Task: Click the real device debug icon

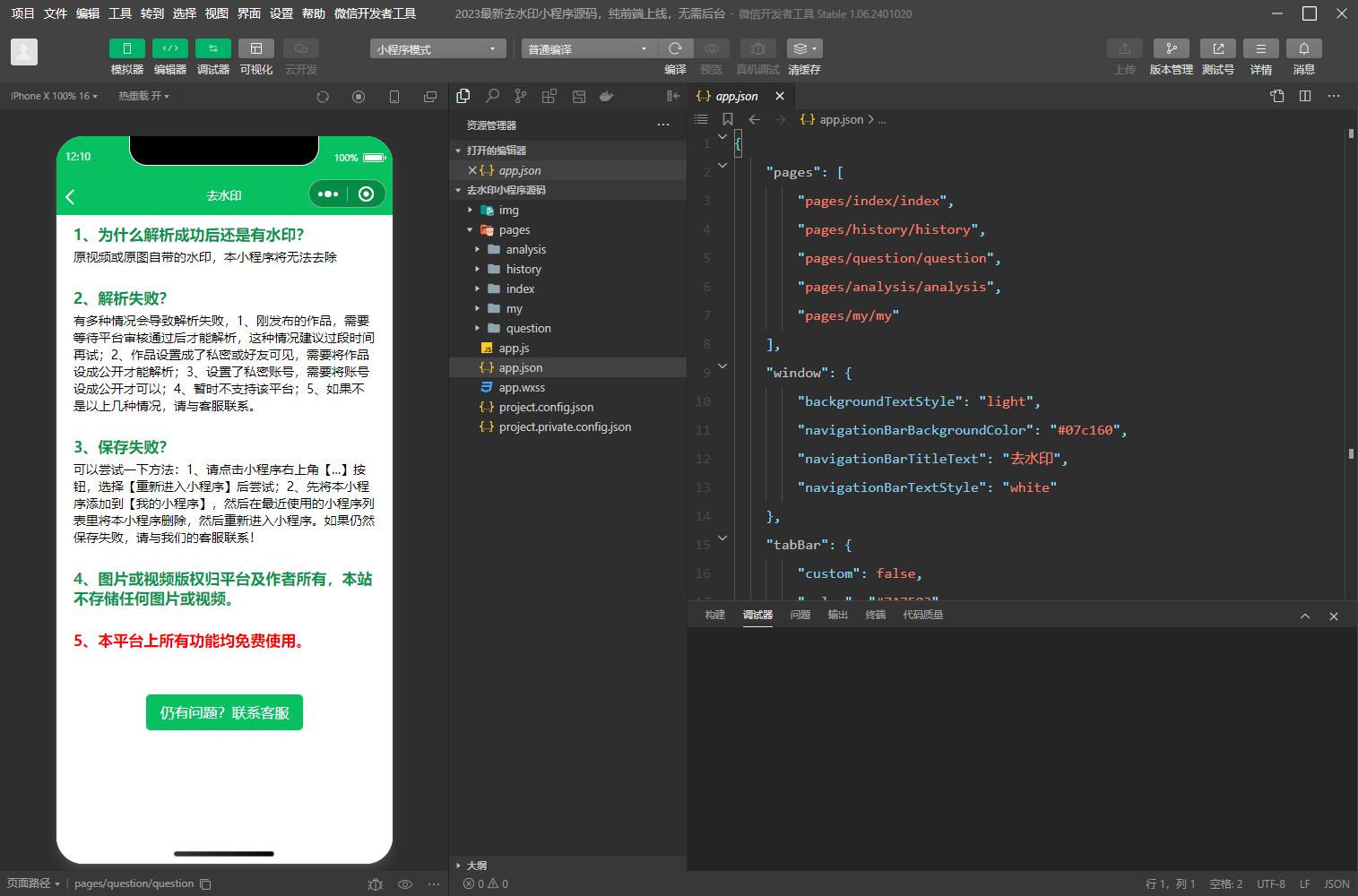Action: pos(757,48)
